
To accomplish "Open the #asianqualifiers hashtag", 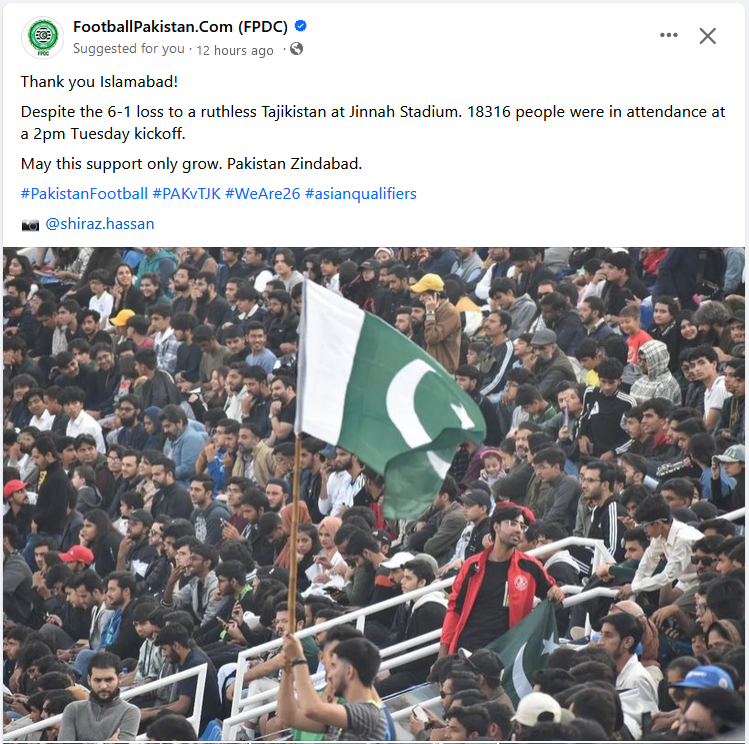I will (361, 194).
